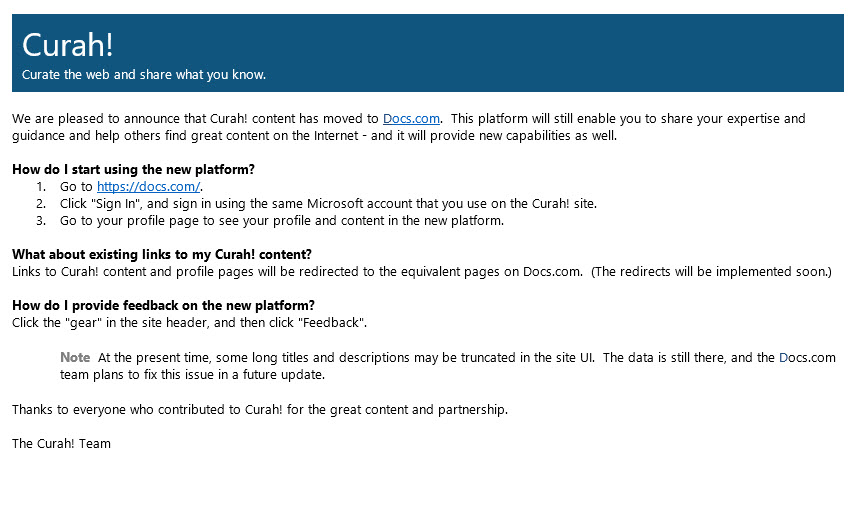This screenshot has height=507, width=858.
Task: Click the step 3 profile page instruction
Action: (x=281, y=221)
